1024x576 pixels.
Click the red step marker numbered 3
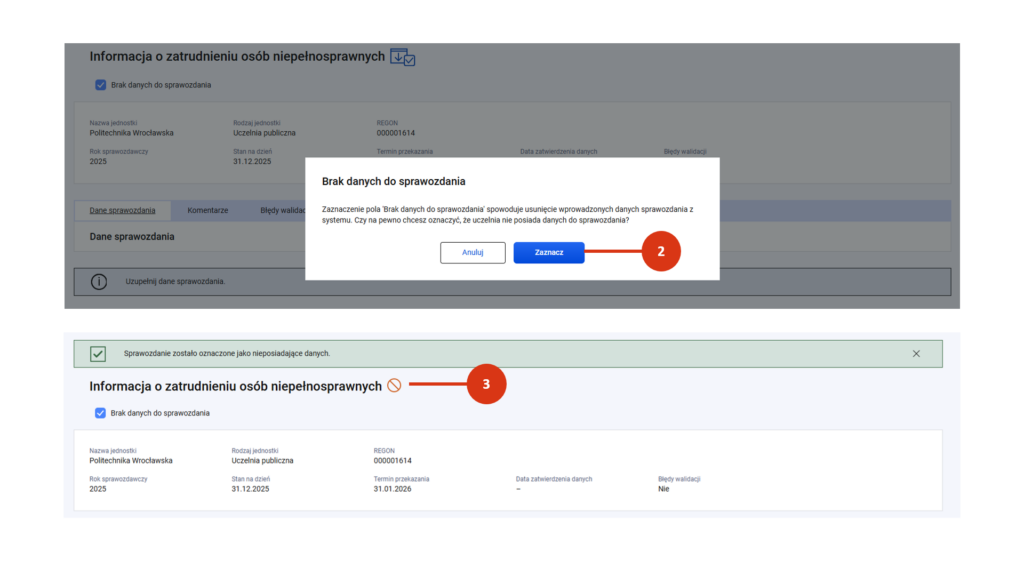point(486,385)
